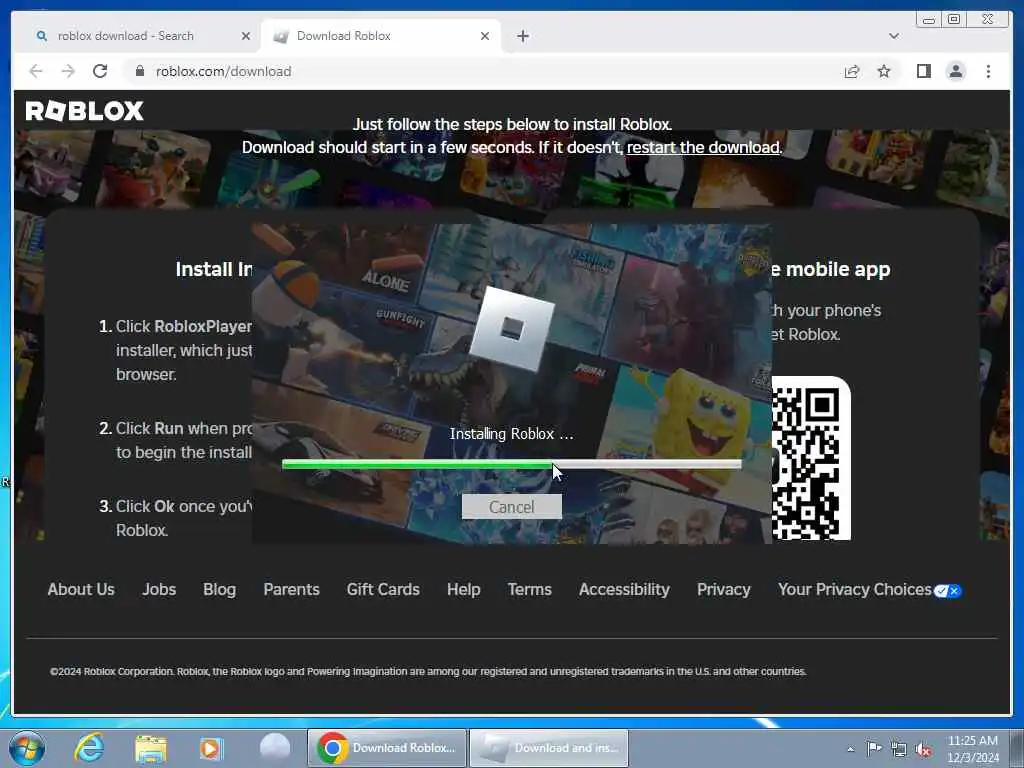Click 'Just follow the steps below' text

click(512, 124)
